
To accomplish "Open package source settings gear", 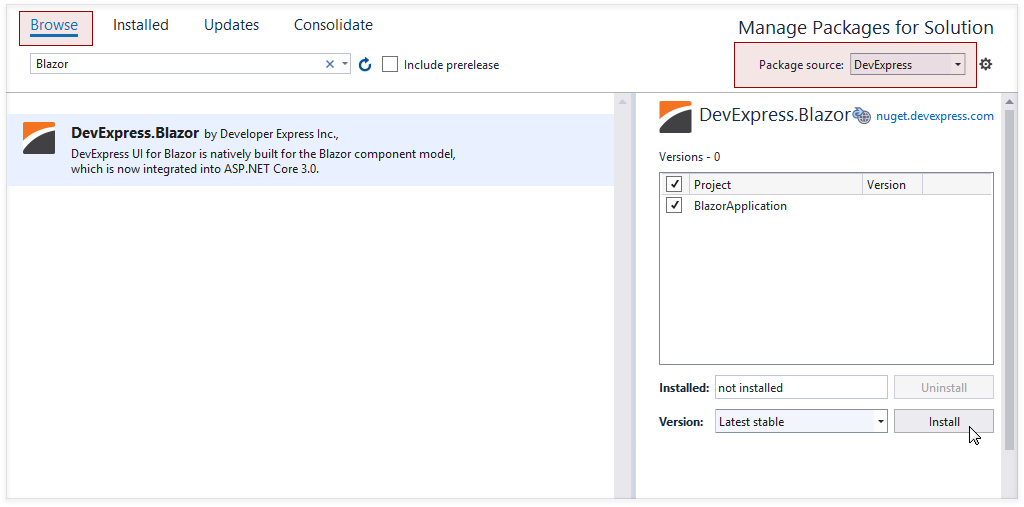I will point(985,64).
